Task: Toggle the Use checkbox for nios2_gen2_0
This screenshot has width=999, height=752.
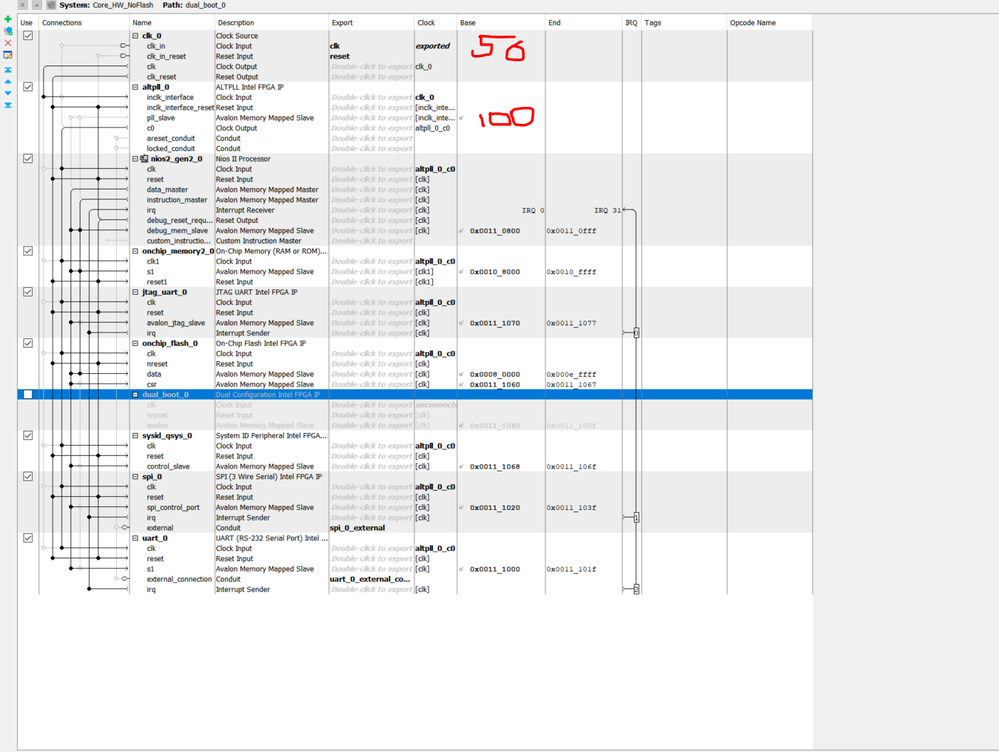Action: (x=28, y=159)
